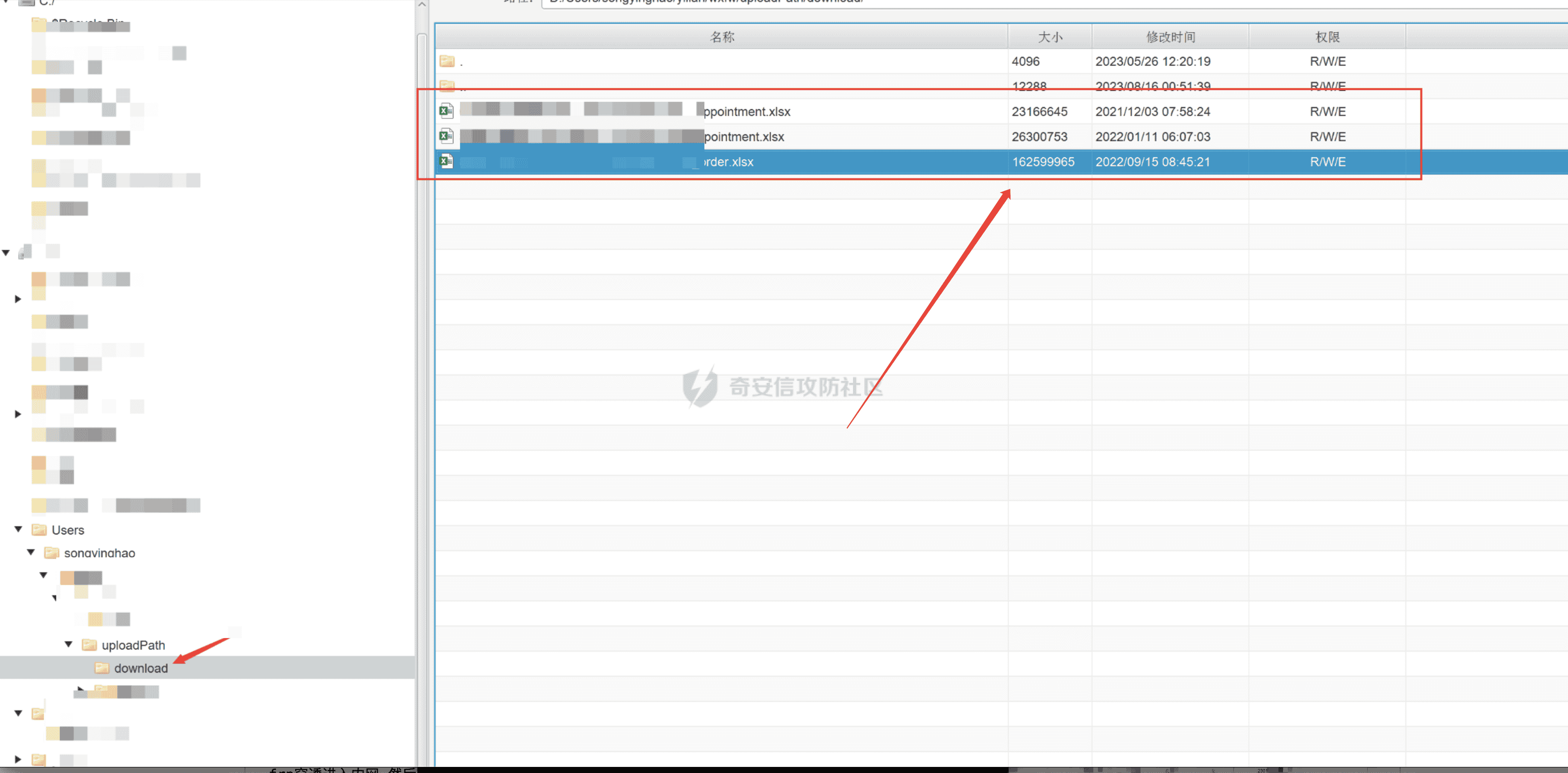Collapse the Users tree node

(18, 529)
